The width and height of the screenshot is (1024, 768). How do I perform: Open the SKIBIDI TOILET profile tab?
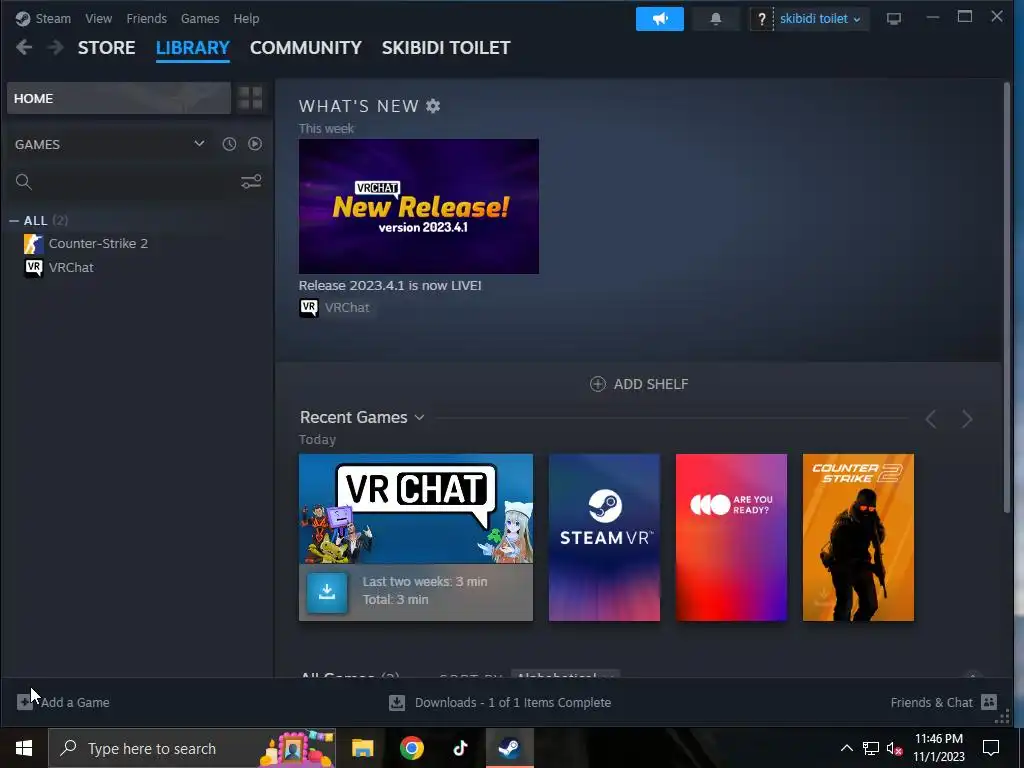pos(446,48)
